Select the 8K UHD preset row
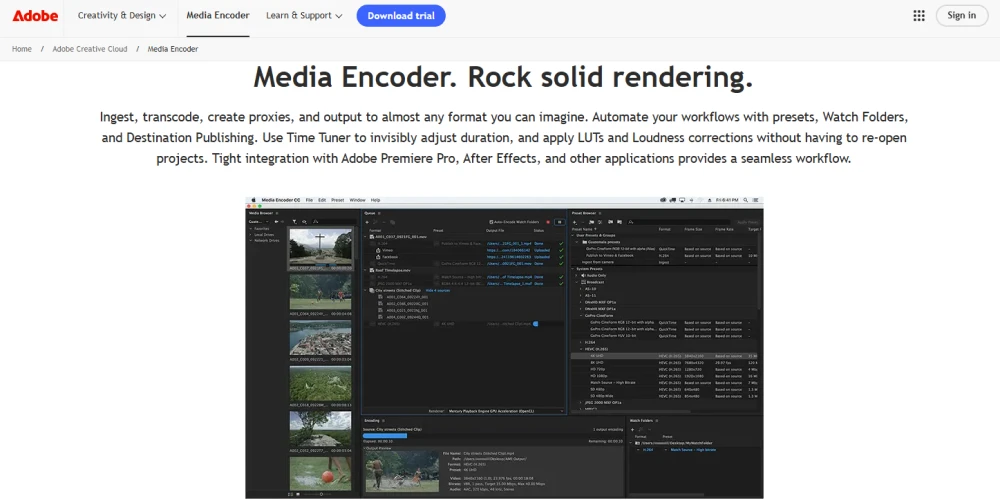This screenshot has height=504, width=1000. point(665,362)
